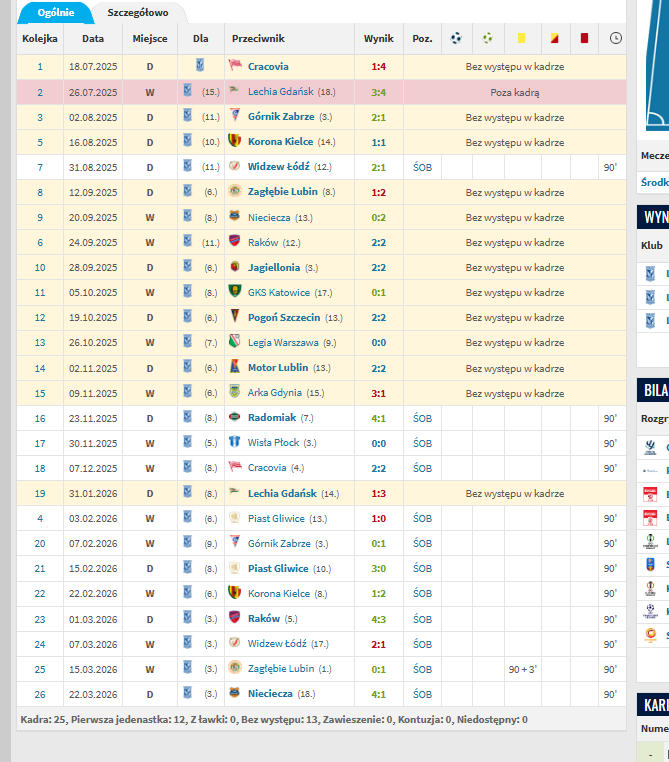Screen dimensions: 669x762
Task: Click Radomiak crest icon
Action: (x=235, y=416)
